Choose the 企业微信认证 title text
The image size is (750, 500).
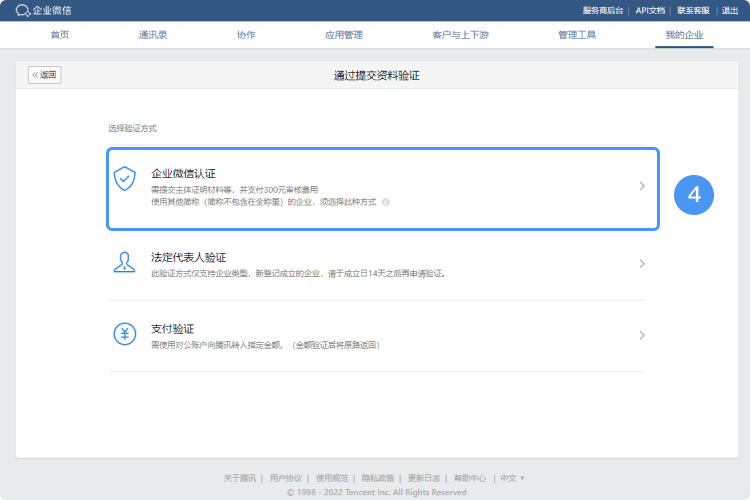click(183, 174)
